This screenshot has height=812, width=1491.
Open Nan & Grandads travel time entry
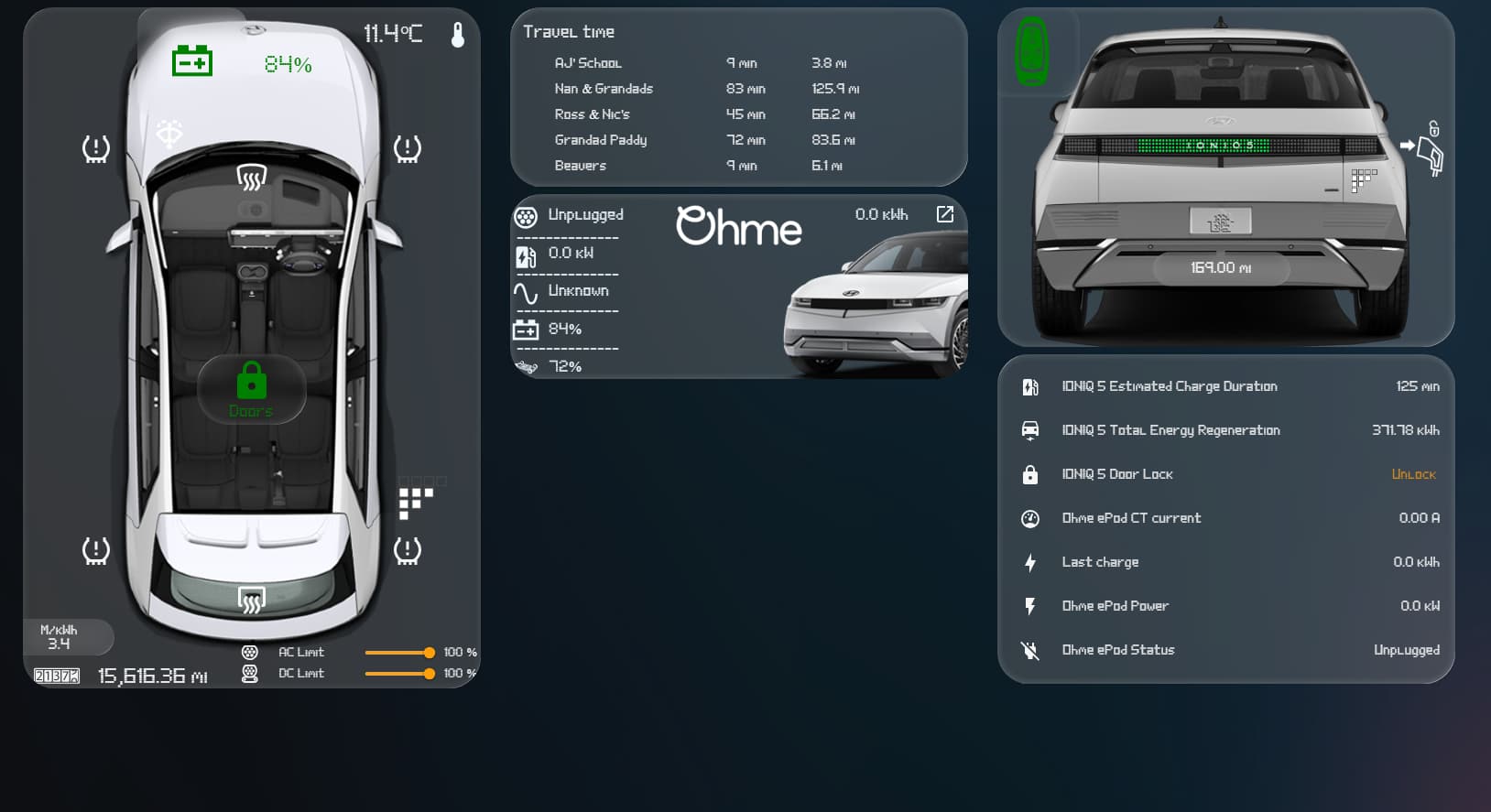(x=705, y=89)
